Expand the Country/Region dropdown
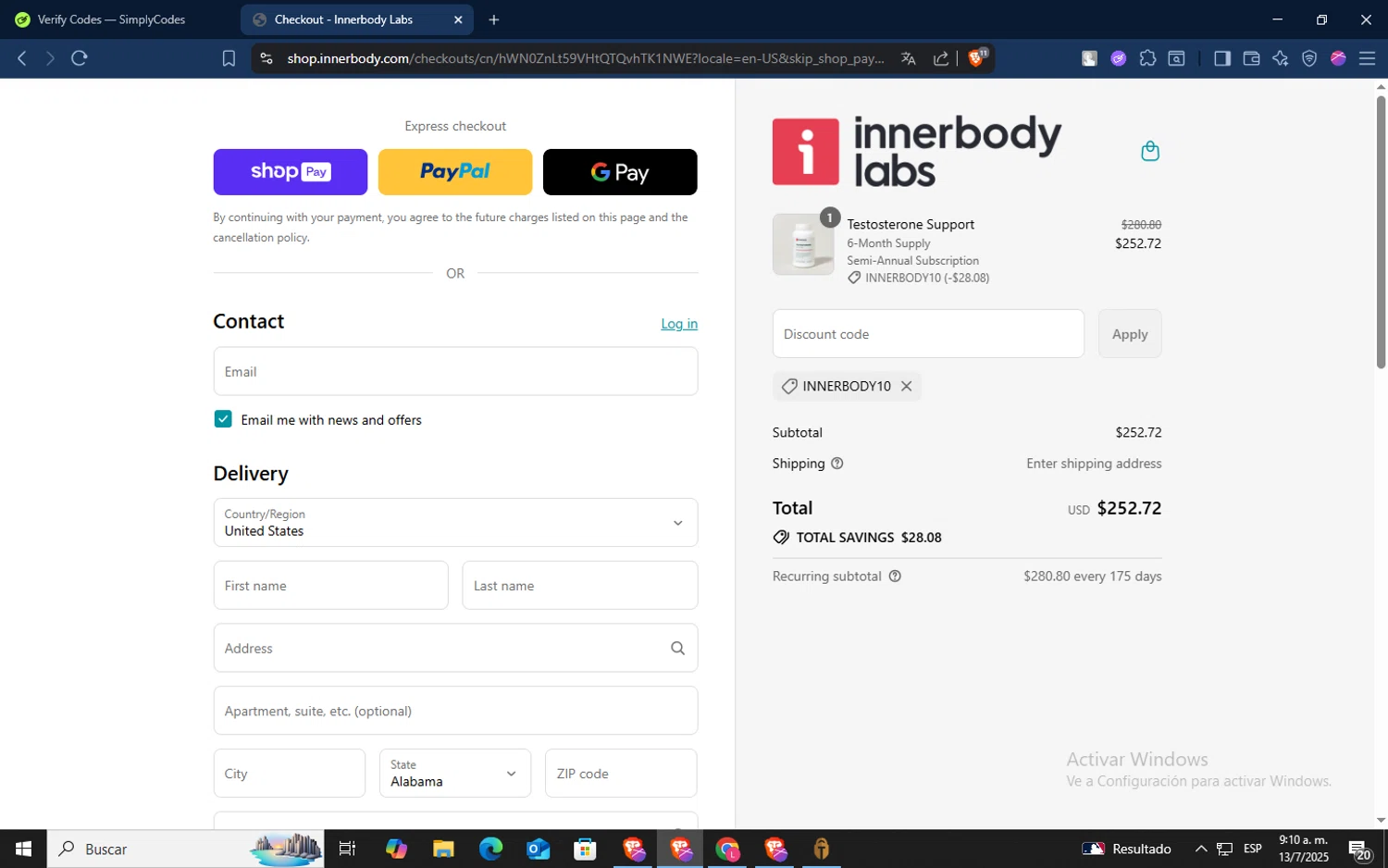The width and height of the screenshot is (1388, 868). (455, 523)
